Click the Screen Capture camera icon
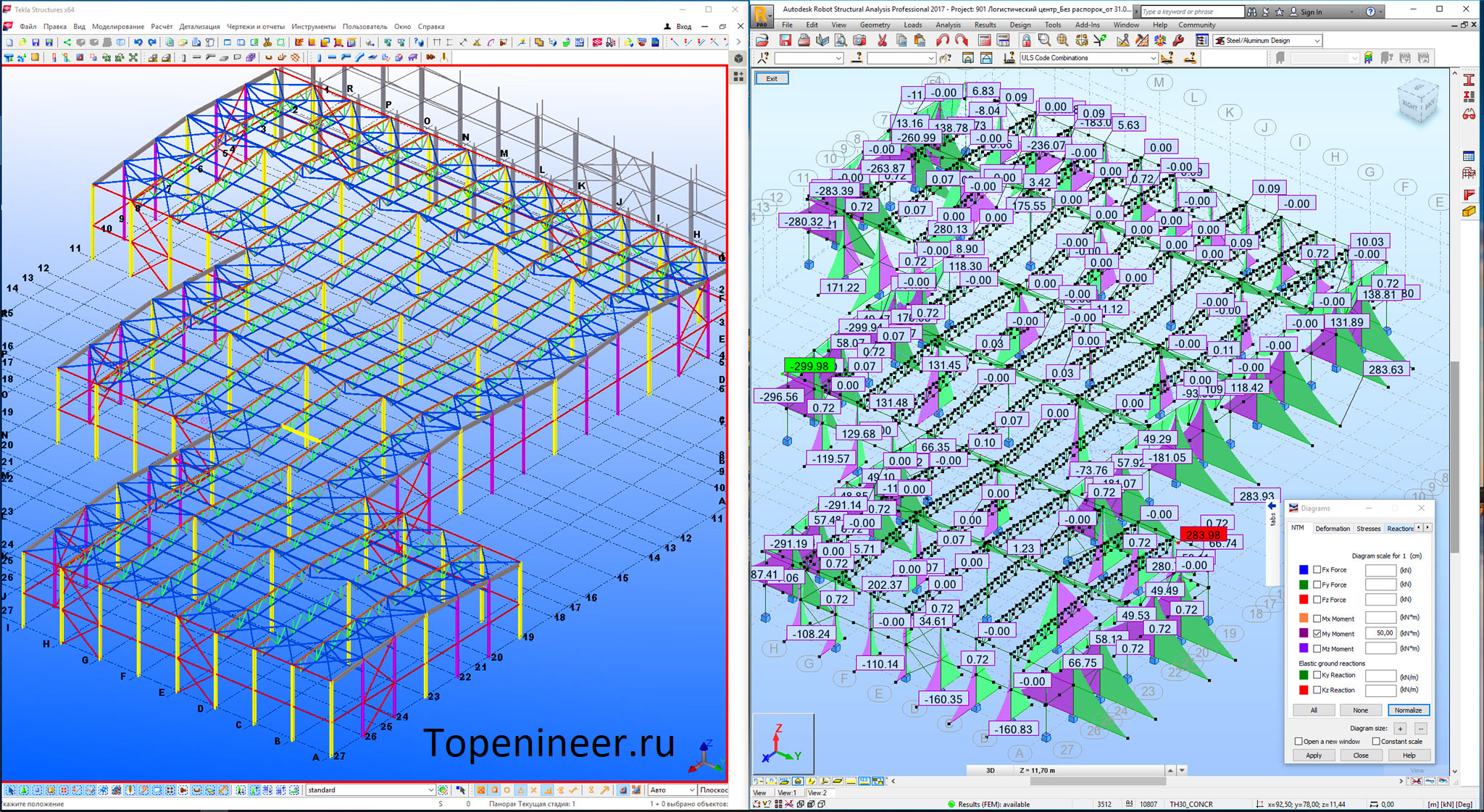Viewport: 1484px width, 812px height. (x=859, y=41)
